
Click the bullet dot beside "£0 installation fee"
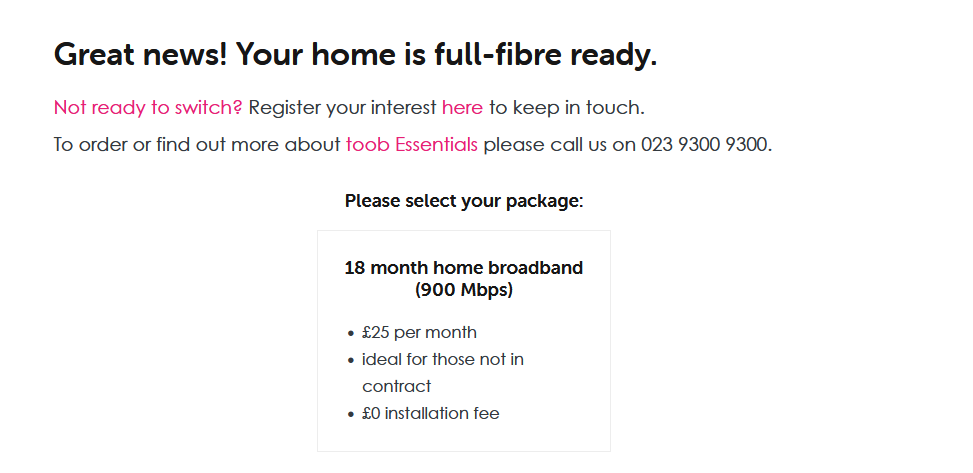[351, 415]
